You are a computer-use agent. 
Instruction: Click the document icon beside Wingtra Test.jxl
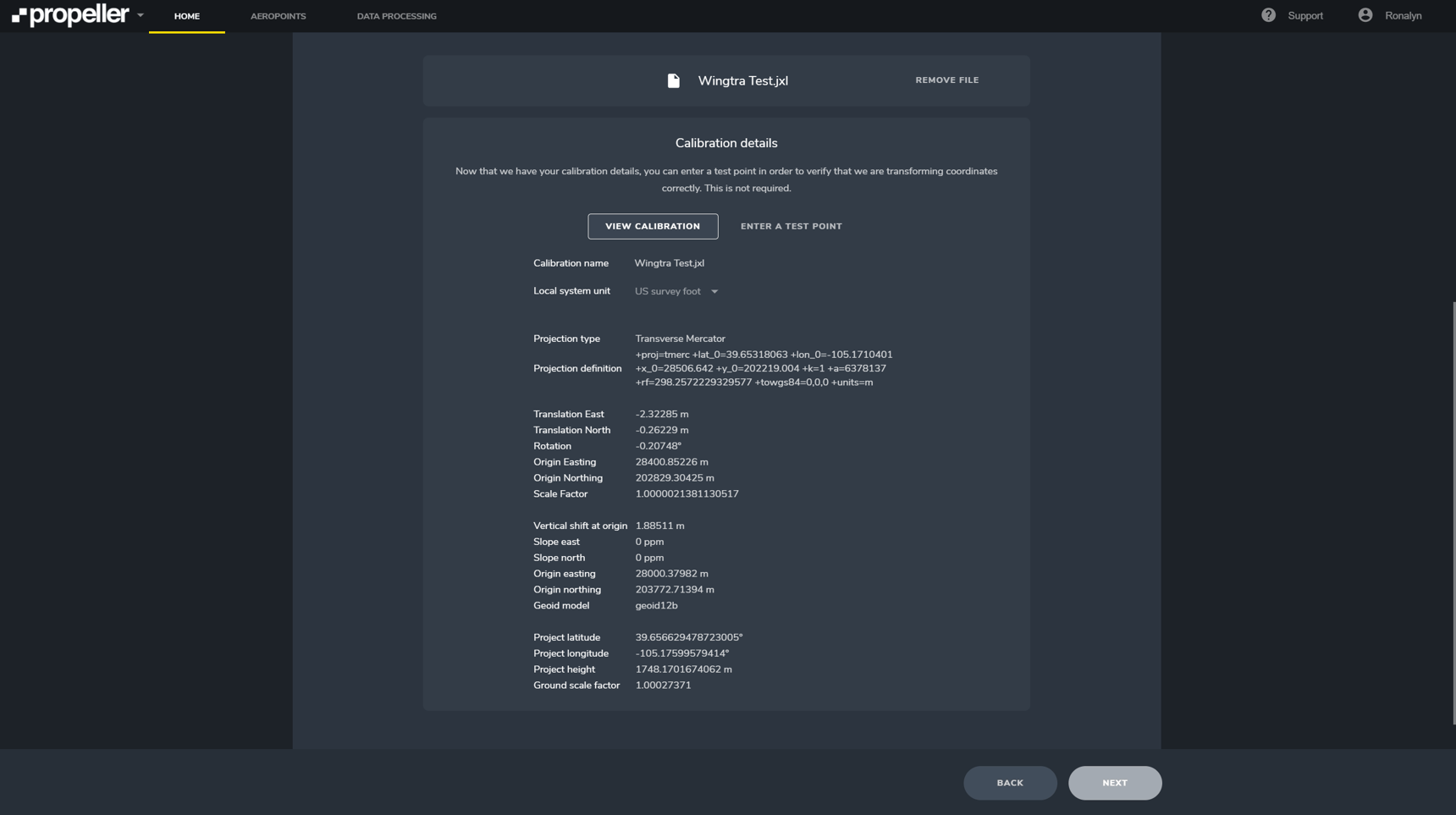tap(673, 80)
